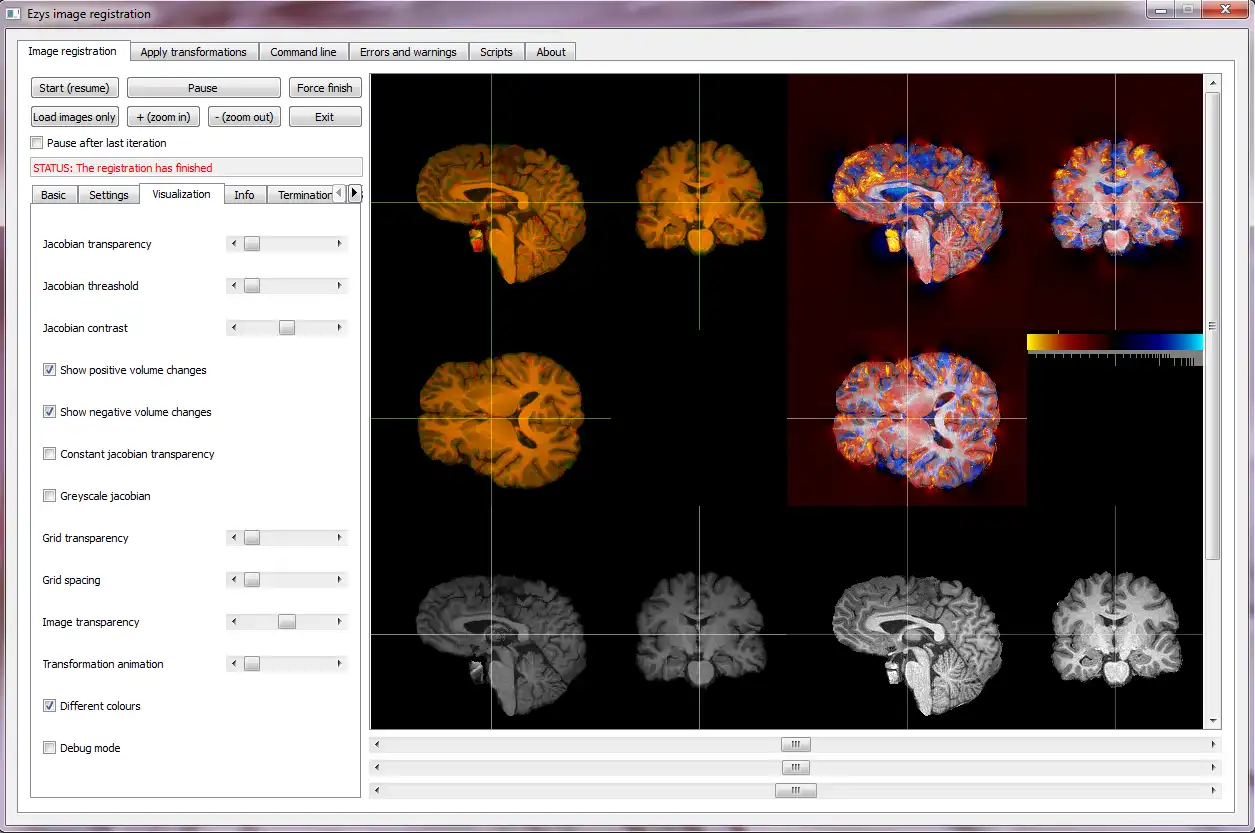Image resolution: width=1255 pixels, height=833 pixels.
Task: Click the Pause button
Action: (x=203, y=88)
